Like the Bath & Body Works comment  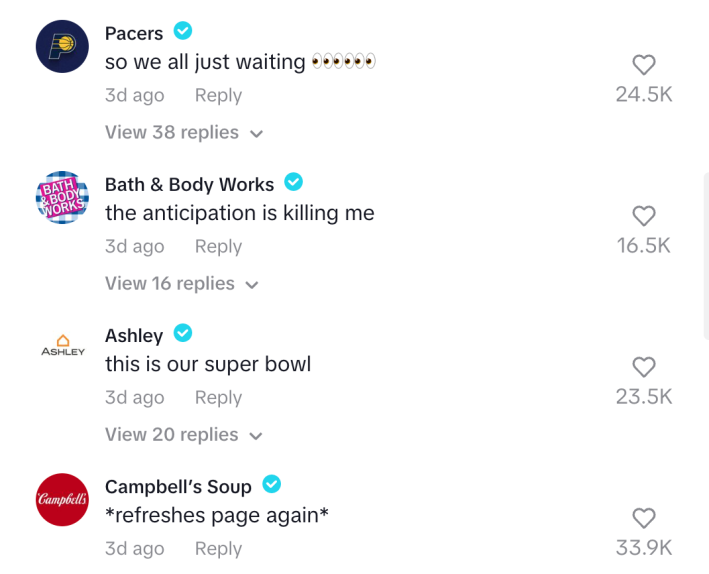tap(644, 216)
